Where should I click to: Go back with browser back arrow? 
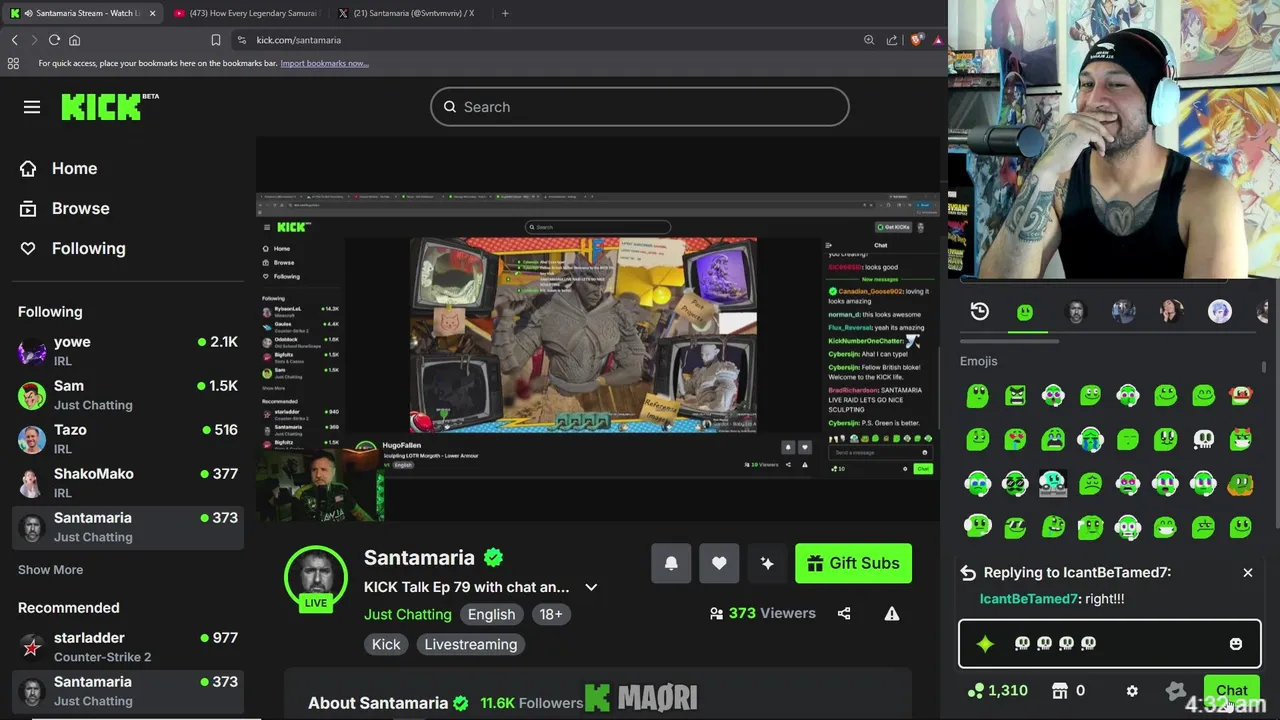coord(15,40)
